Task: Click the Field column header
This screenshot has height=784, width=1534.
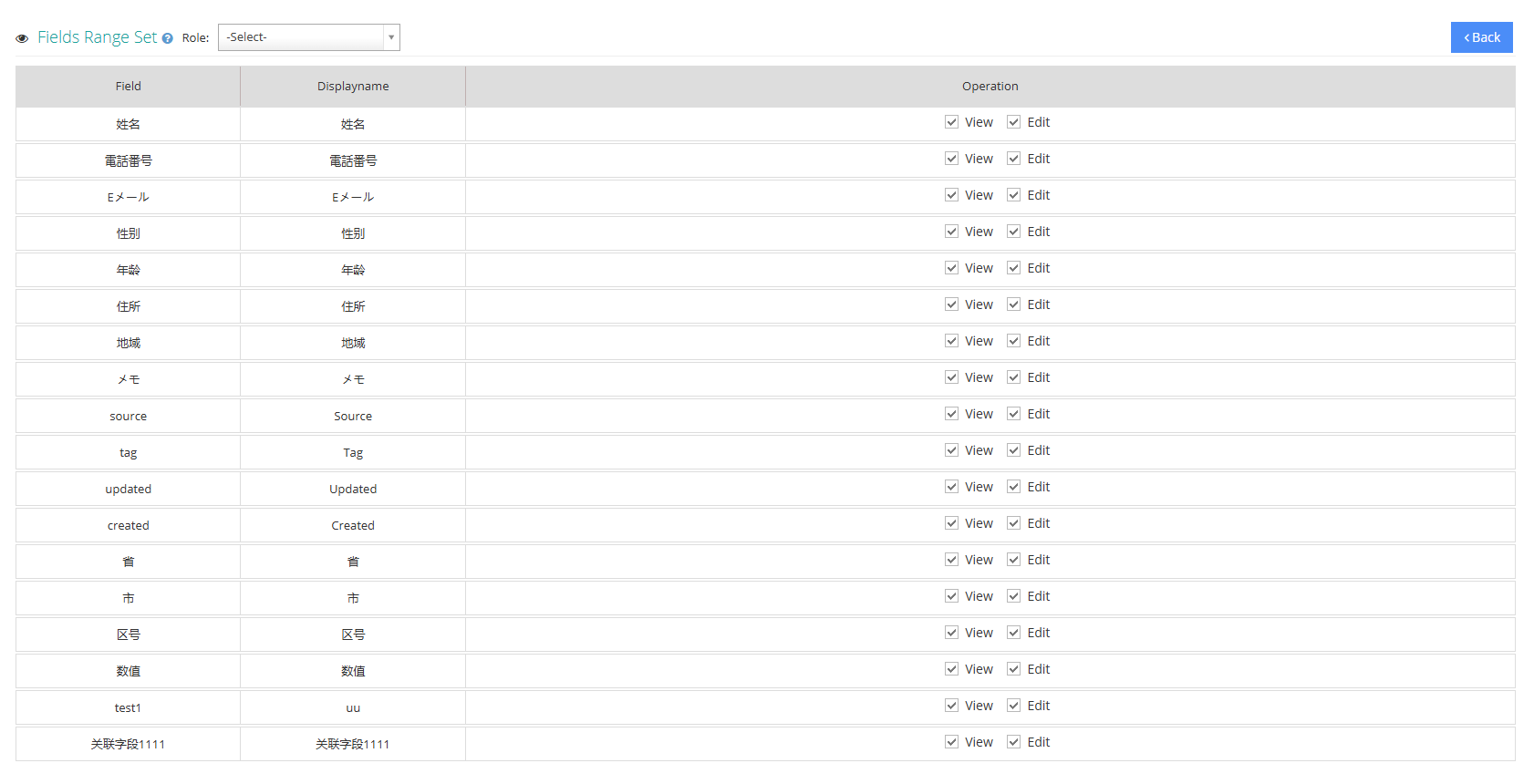Action: 128,87
